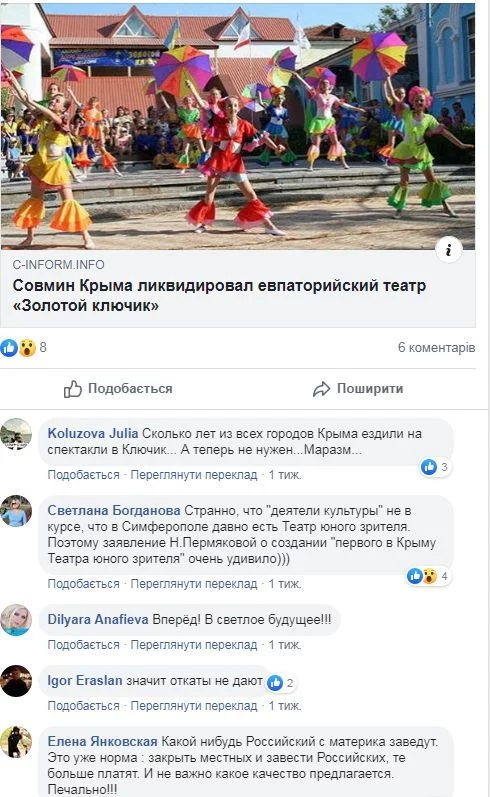The width and height of the screenshot is (490, 797).
Task: Open Dilyara Anafieva's avatar
Action: point(16,620)
